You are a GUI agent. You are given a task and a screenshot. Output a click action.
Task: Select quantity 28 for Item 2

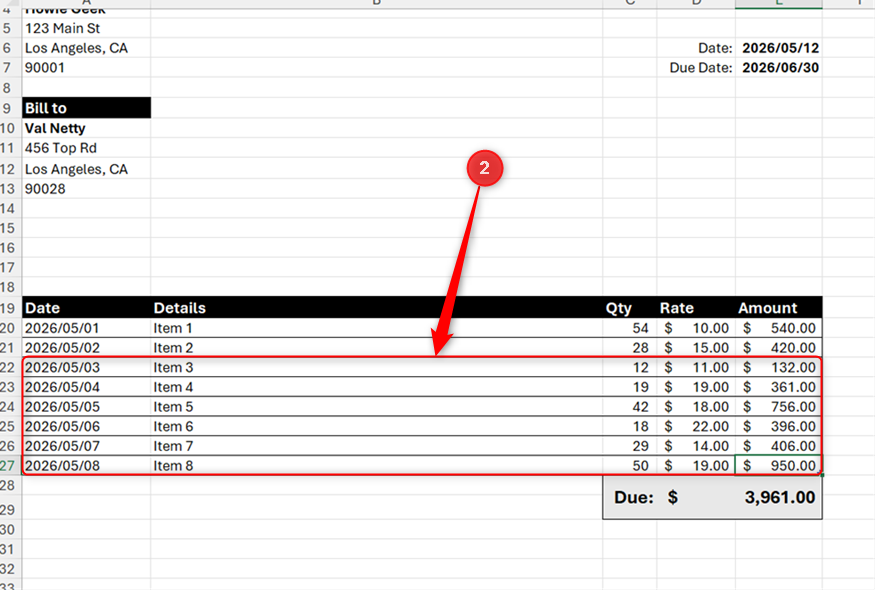click(x=630, y=347)
